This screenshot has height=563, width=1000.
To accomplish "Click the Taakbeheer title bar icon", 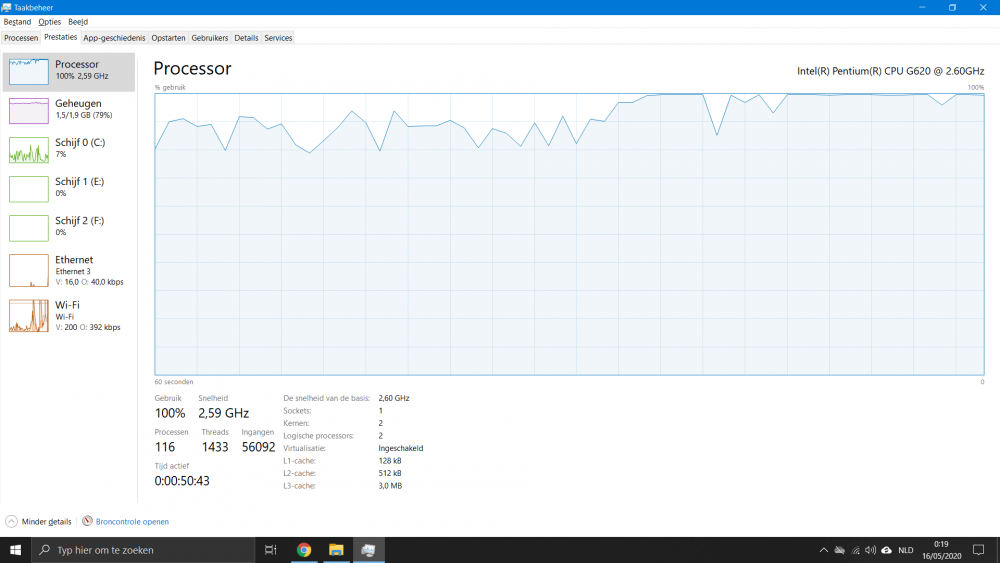I will tap(6, 8).
